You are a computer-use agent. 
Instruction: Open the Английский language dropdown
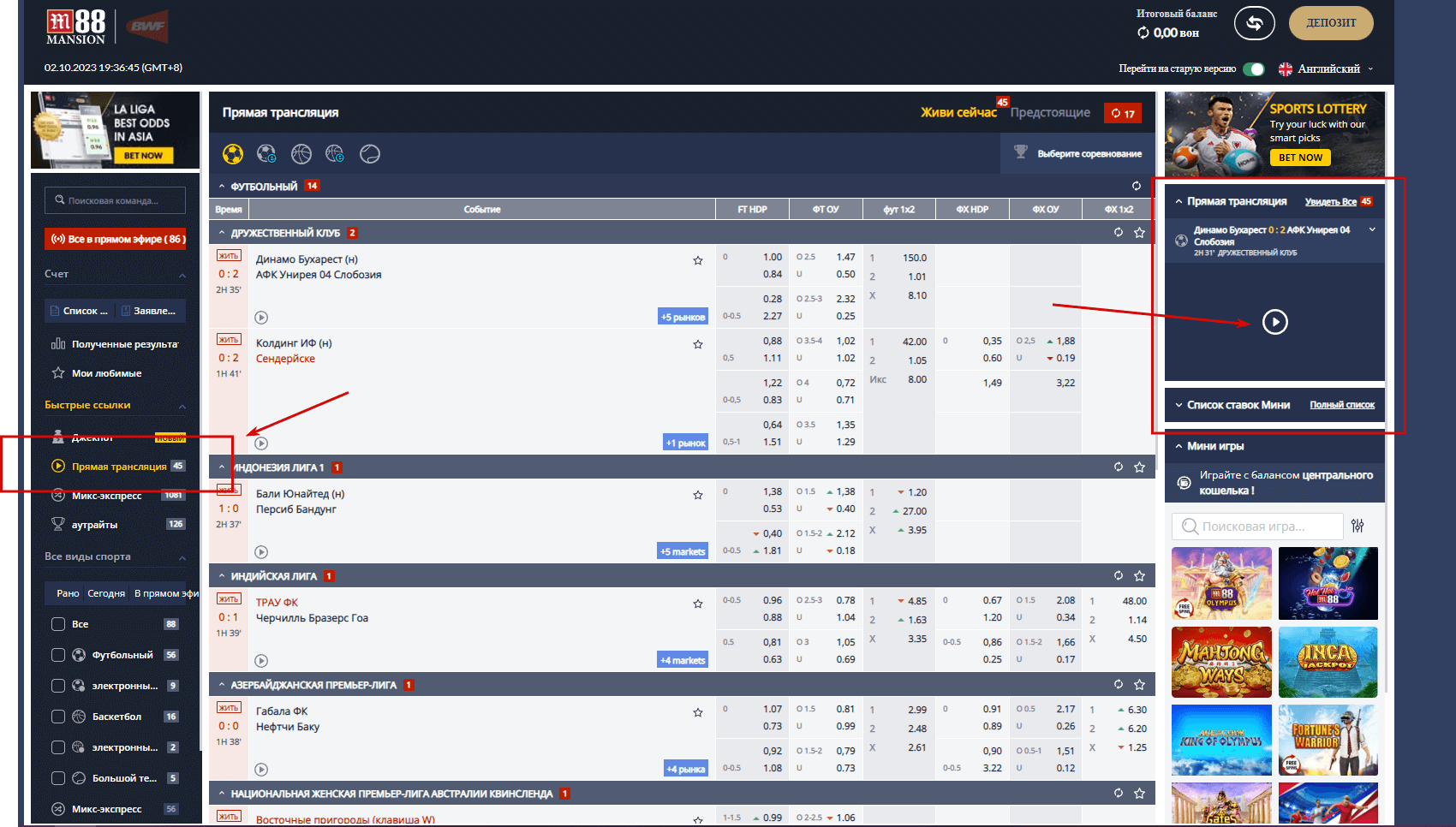point(1326,68)
